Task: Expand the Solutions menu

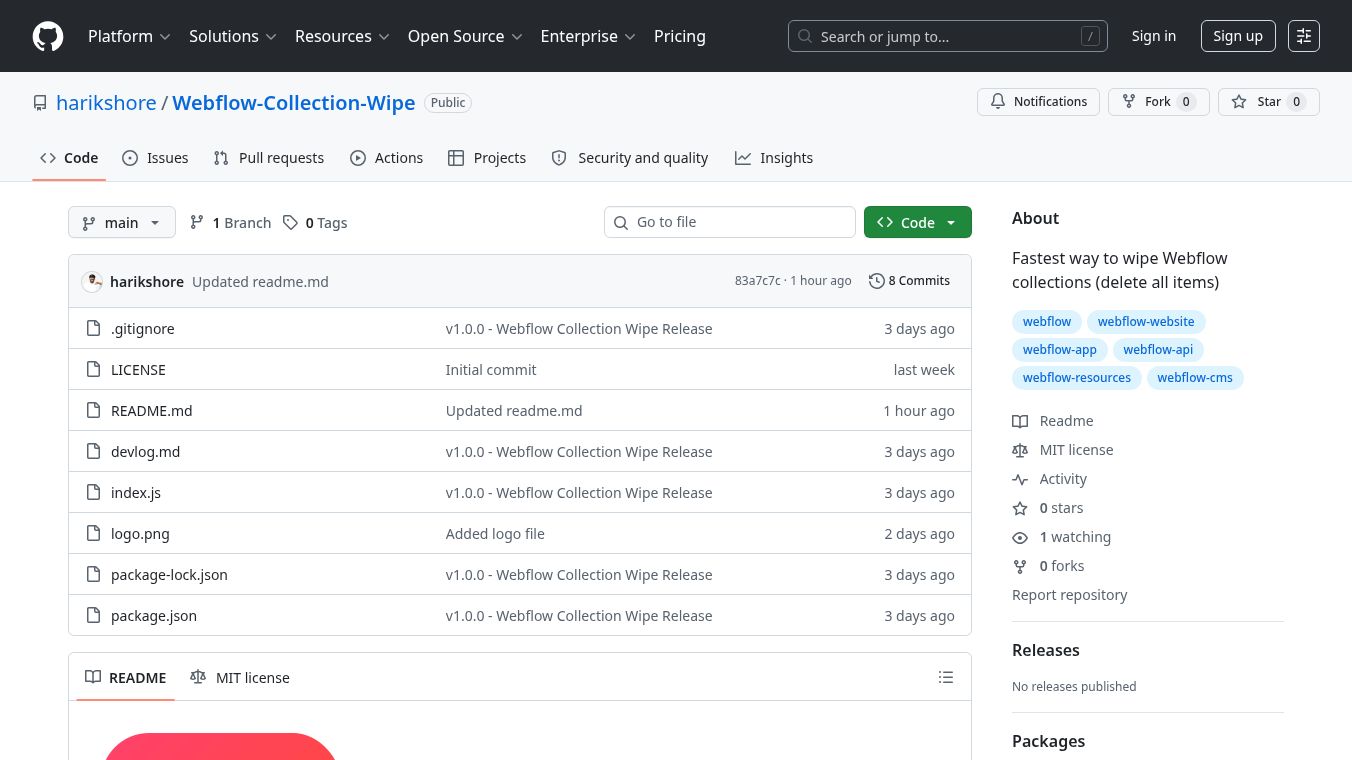Action: [235, 36]
